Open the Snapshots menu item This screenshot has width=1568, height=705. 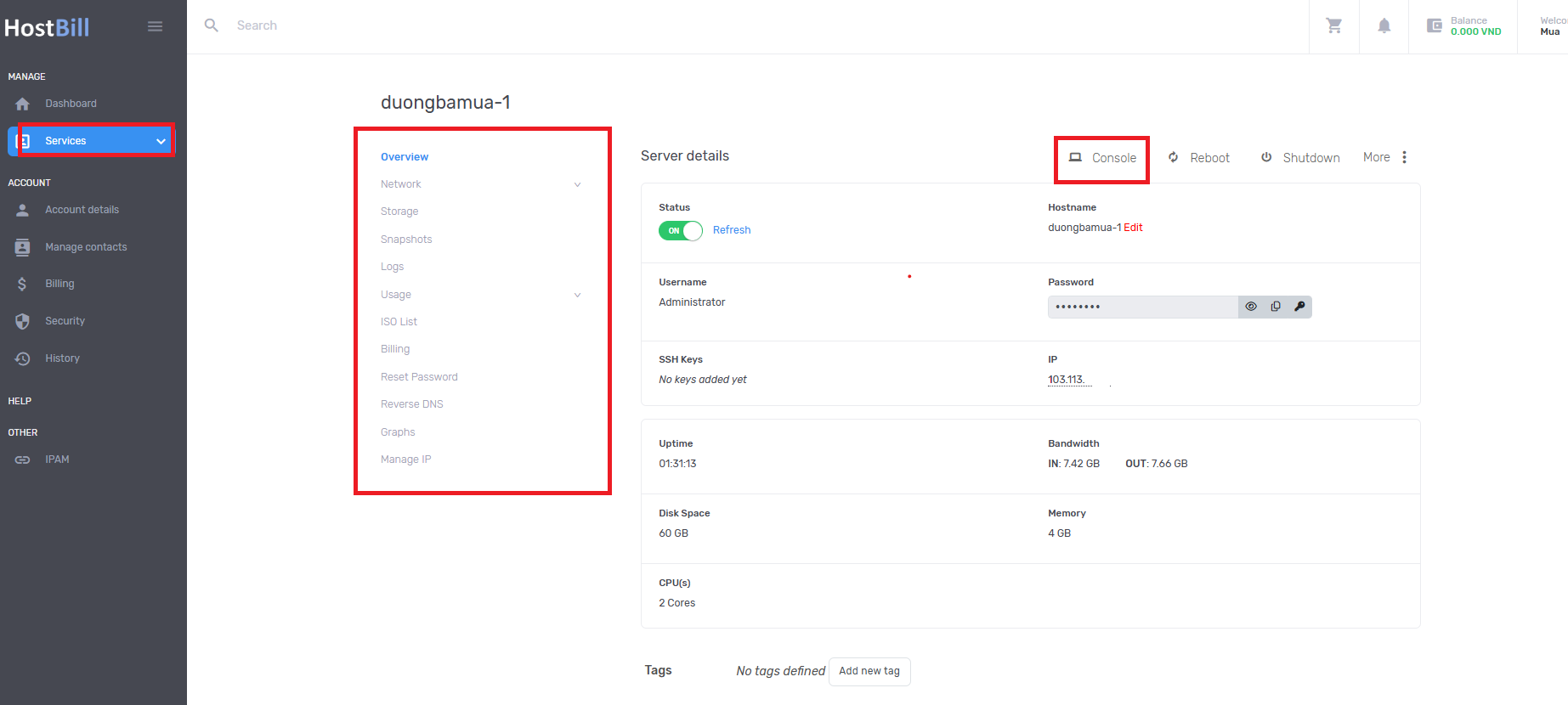click(x=406, y=240)
